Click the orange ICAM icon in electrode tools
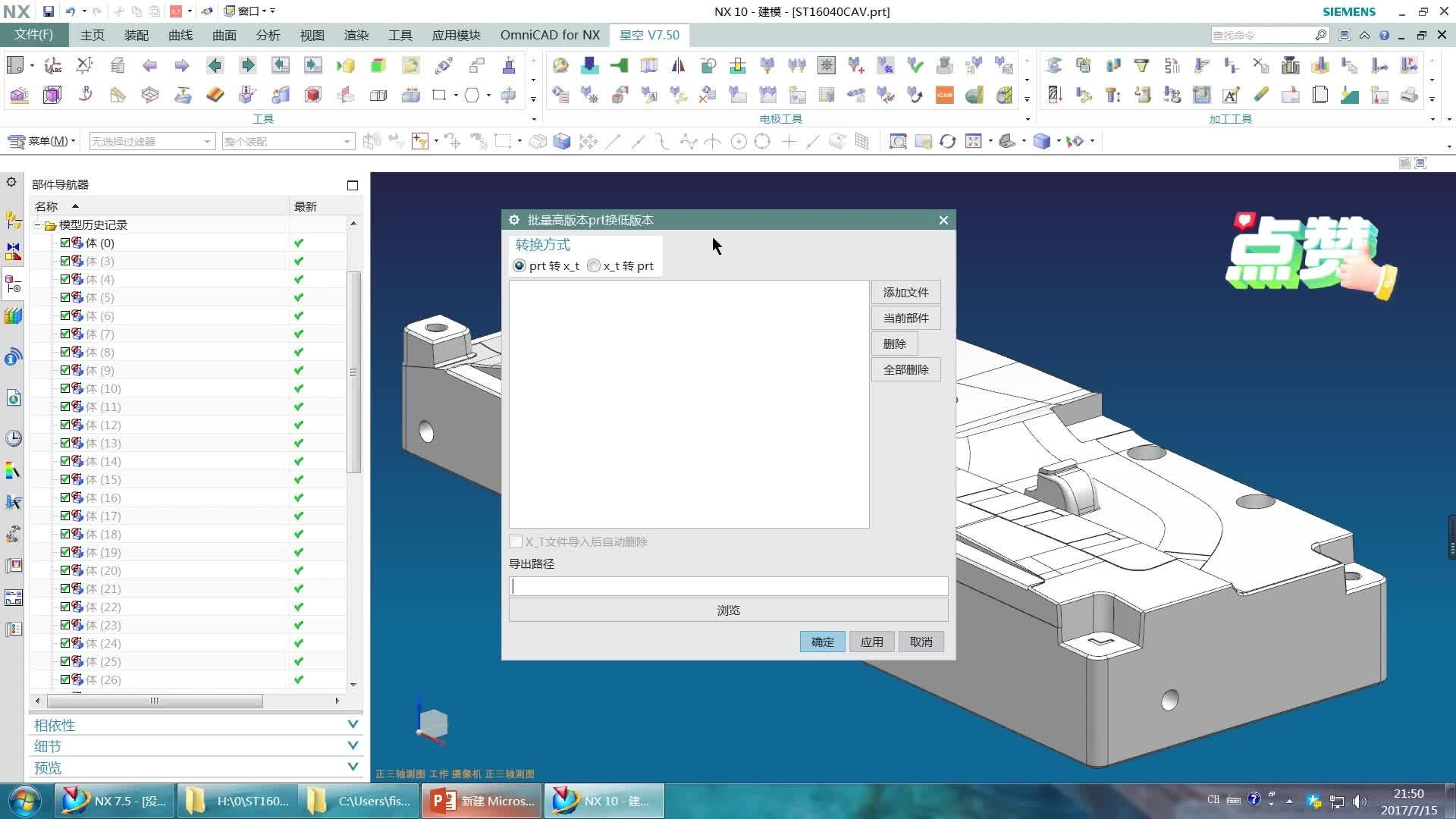Viewport: 1456px width, 819px height. click(944, 95)
